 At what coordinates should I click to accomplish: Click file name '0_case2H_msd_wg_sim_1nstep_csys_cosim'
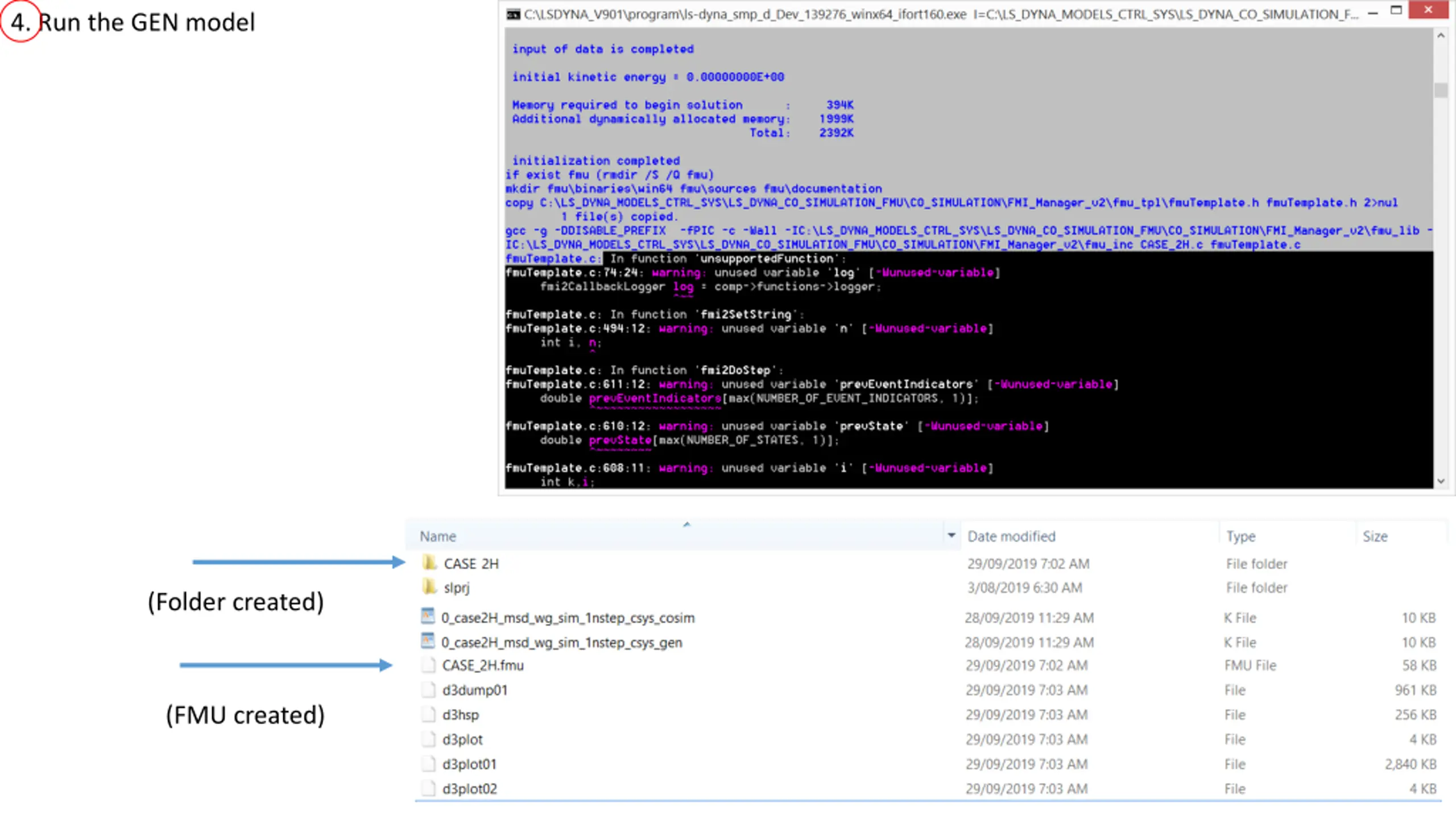pos(568,618)
